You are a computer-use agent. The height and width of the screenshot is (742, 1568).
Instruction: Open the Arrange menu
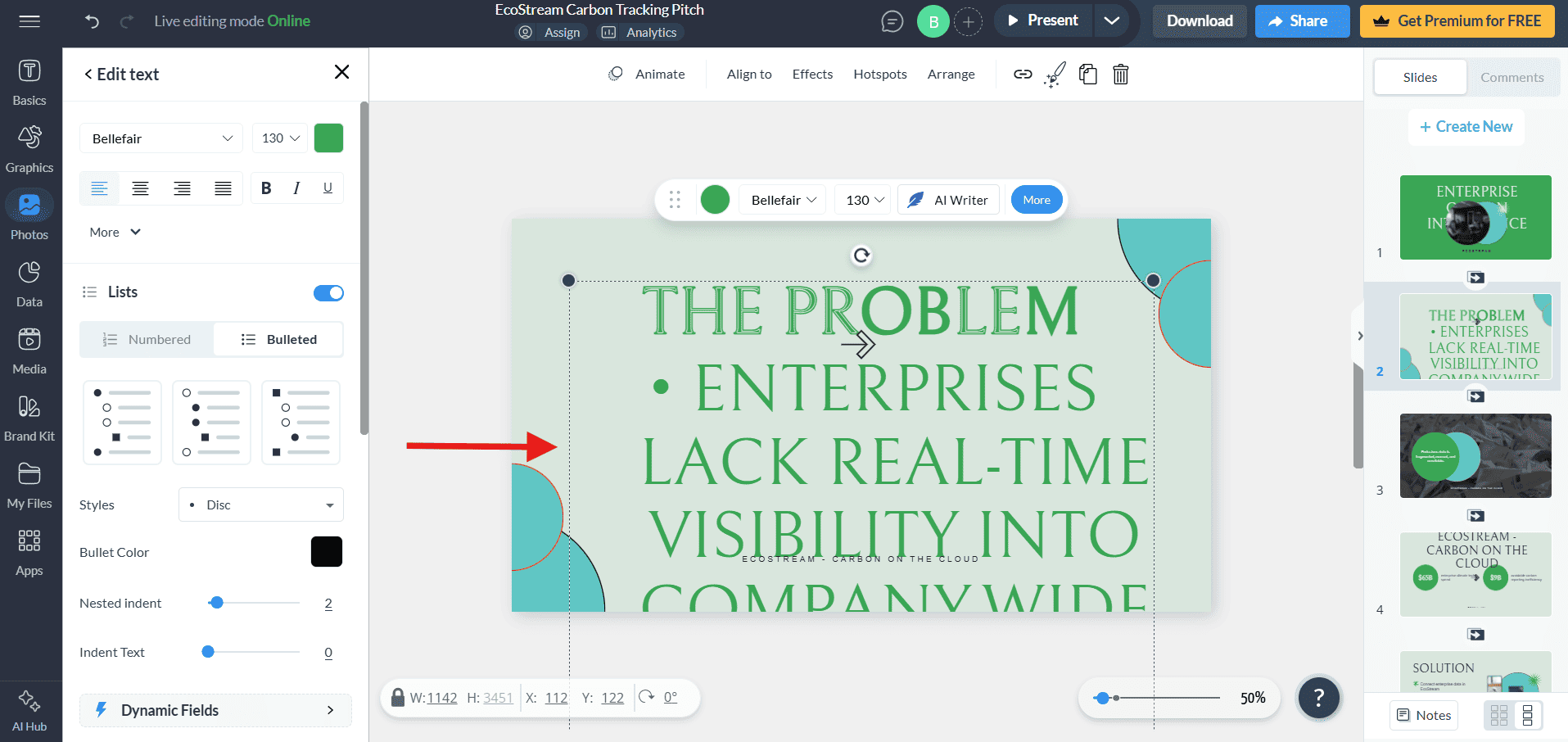(x=951, y=74)
